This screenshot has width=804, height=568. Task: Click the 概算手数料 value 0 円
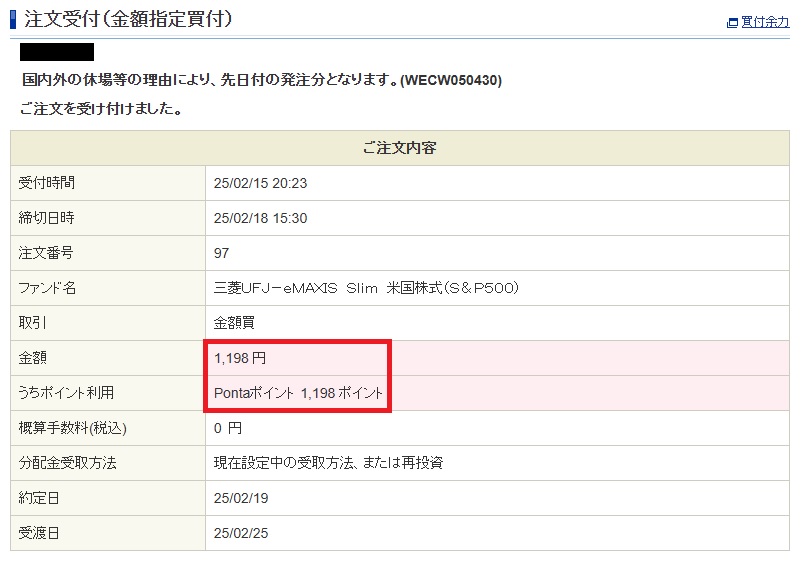coord(228,428)
